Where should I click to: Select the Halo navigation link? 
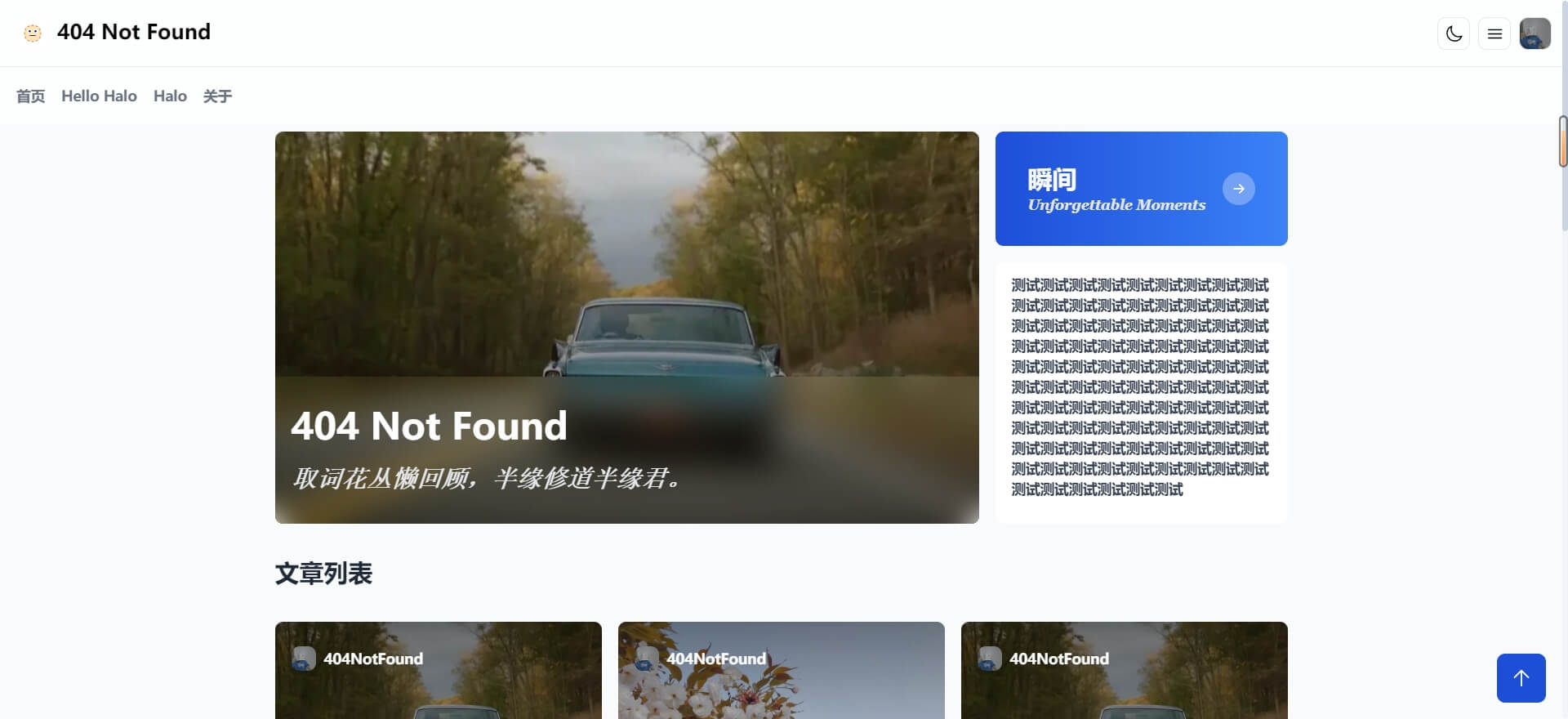pos(170,96)
